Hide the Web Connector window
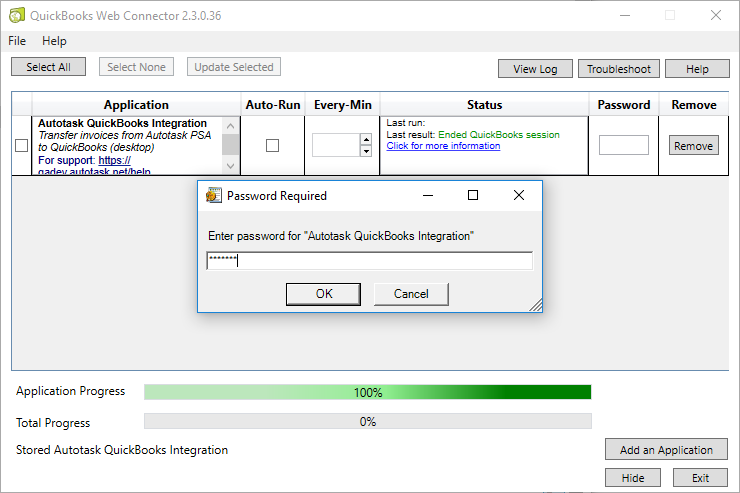Viewport: 740px width, 493px height. pos(633,478)
